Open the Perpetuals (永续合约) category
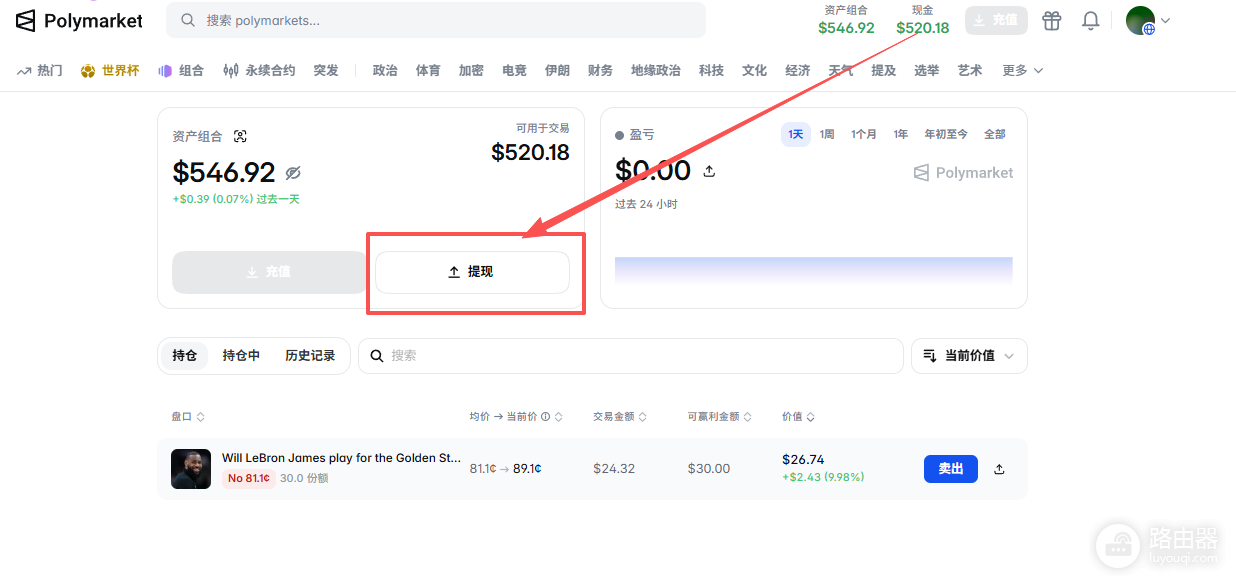Image resolution: width=1236 pixels, height=586 pixels. (x=259, y=70)
